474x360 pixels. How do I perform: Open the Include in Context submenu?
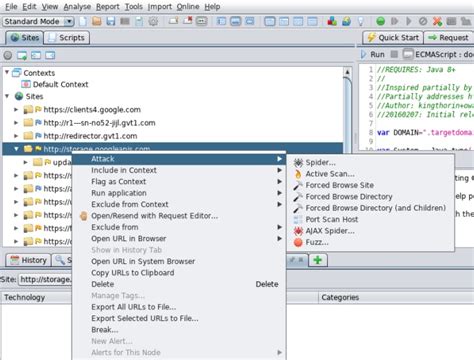179,170
